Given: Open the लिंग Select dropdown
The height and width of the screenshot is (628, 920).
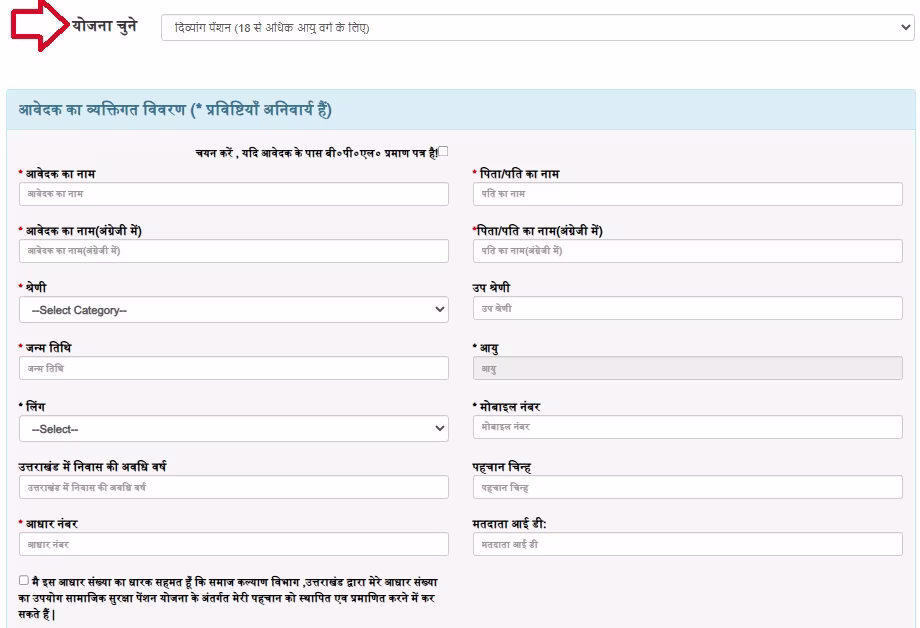Looking at the screenshot, I should pos(234,428).
